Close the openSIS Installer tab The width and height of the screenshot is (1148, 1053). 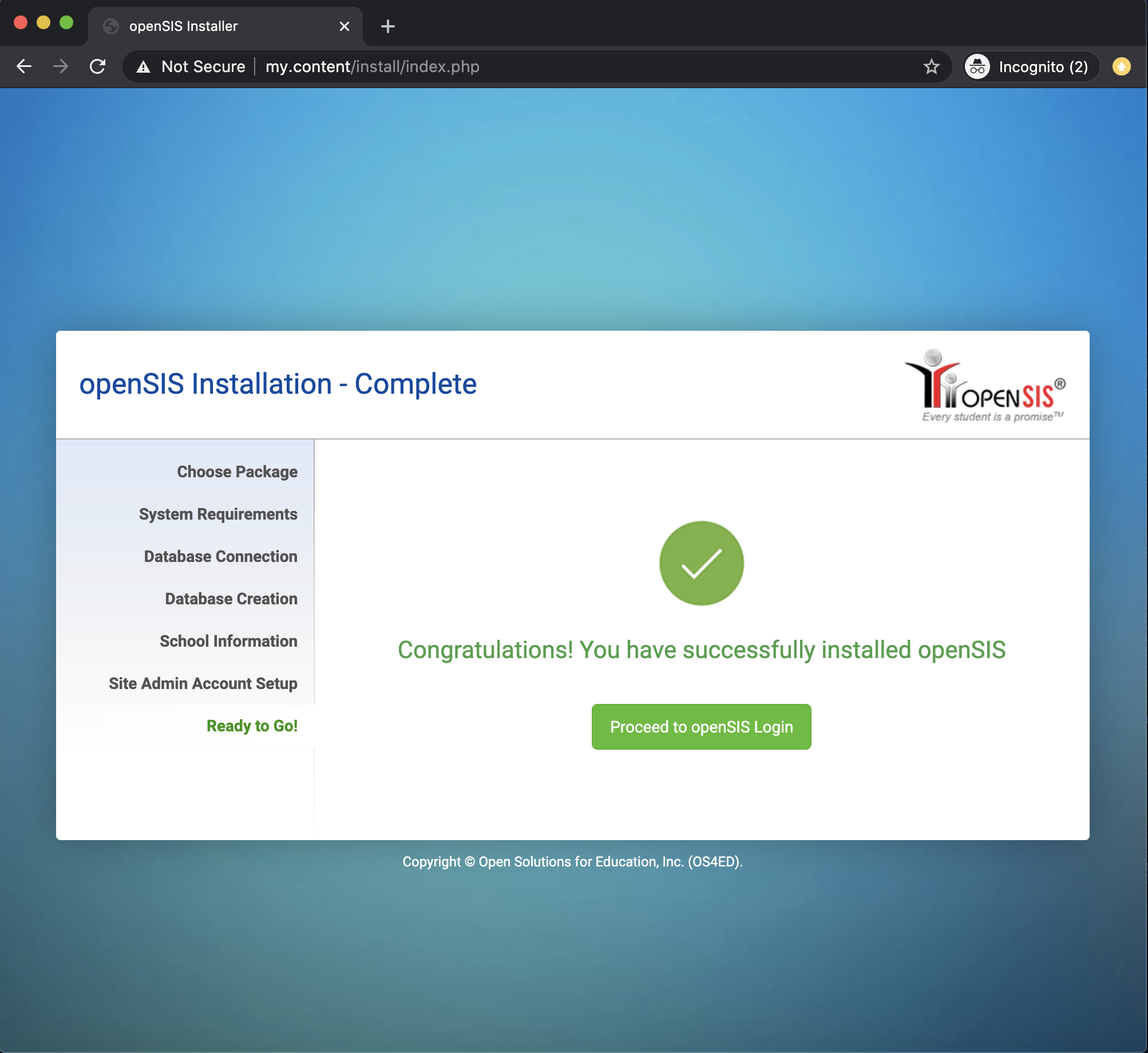coord(344,26)
